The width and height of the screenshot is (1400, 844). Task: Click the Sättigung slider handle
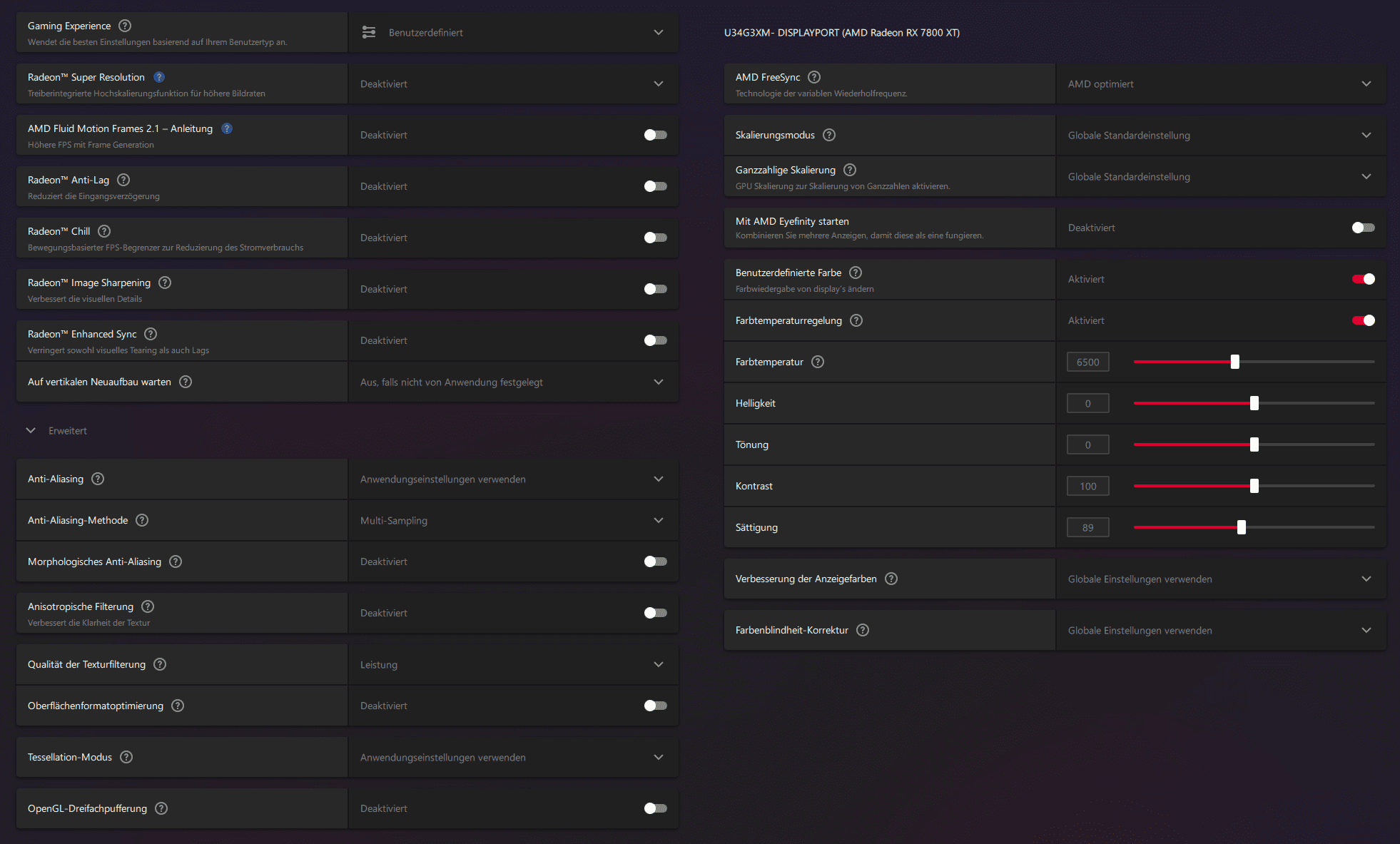pyautogui.click(x=1242, y=527)
